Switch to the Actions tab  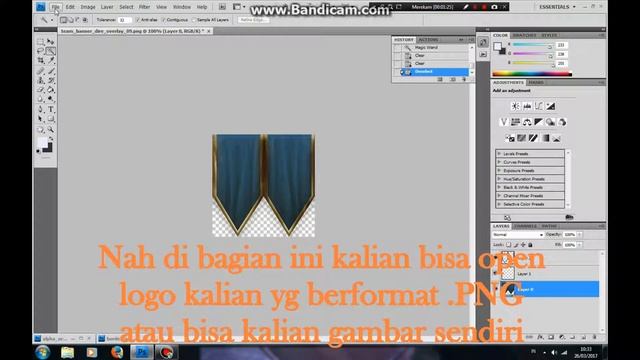point(428,40)
